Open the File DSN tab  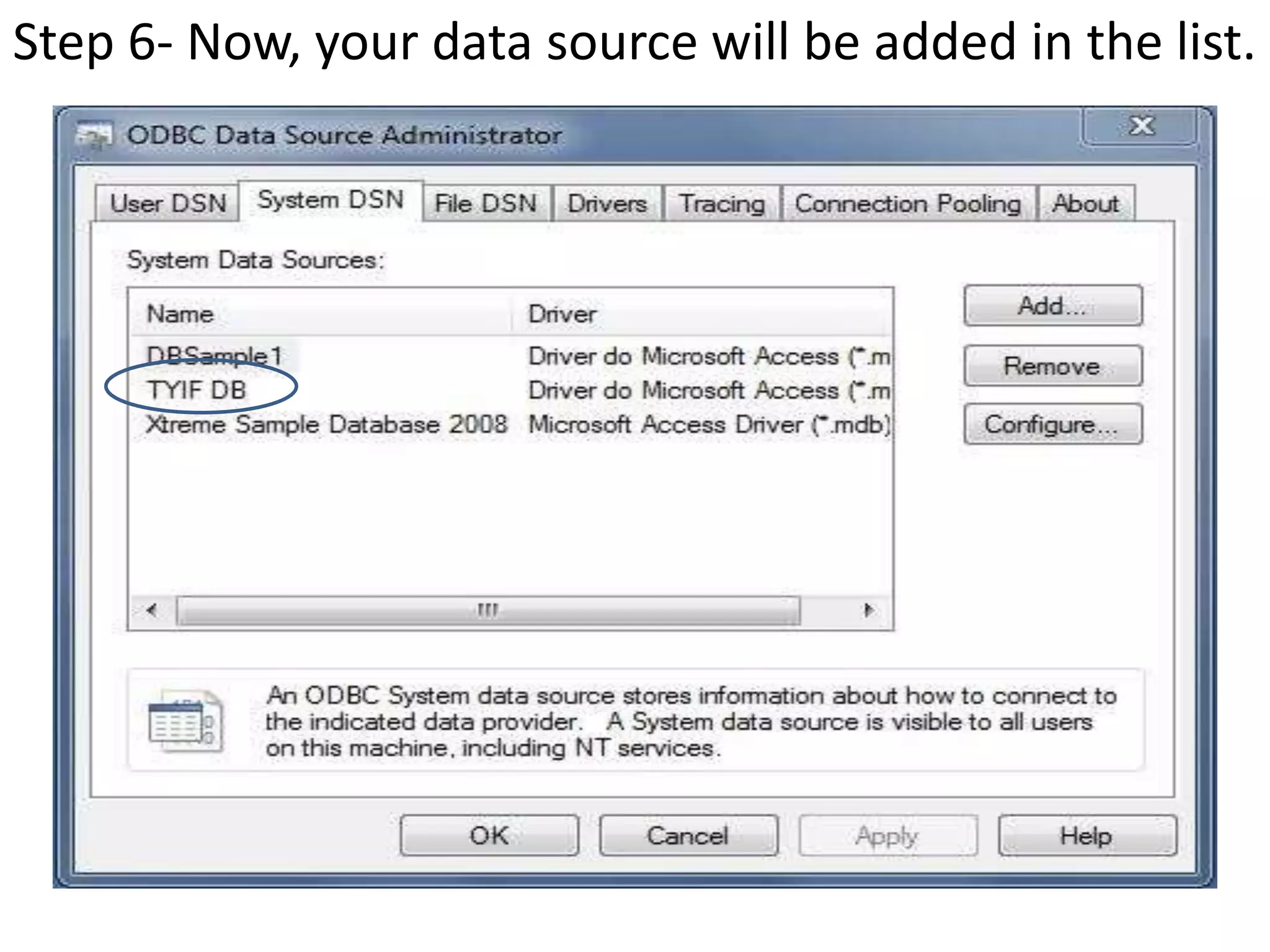click(x=485, y=204)
